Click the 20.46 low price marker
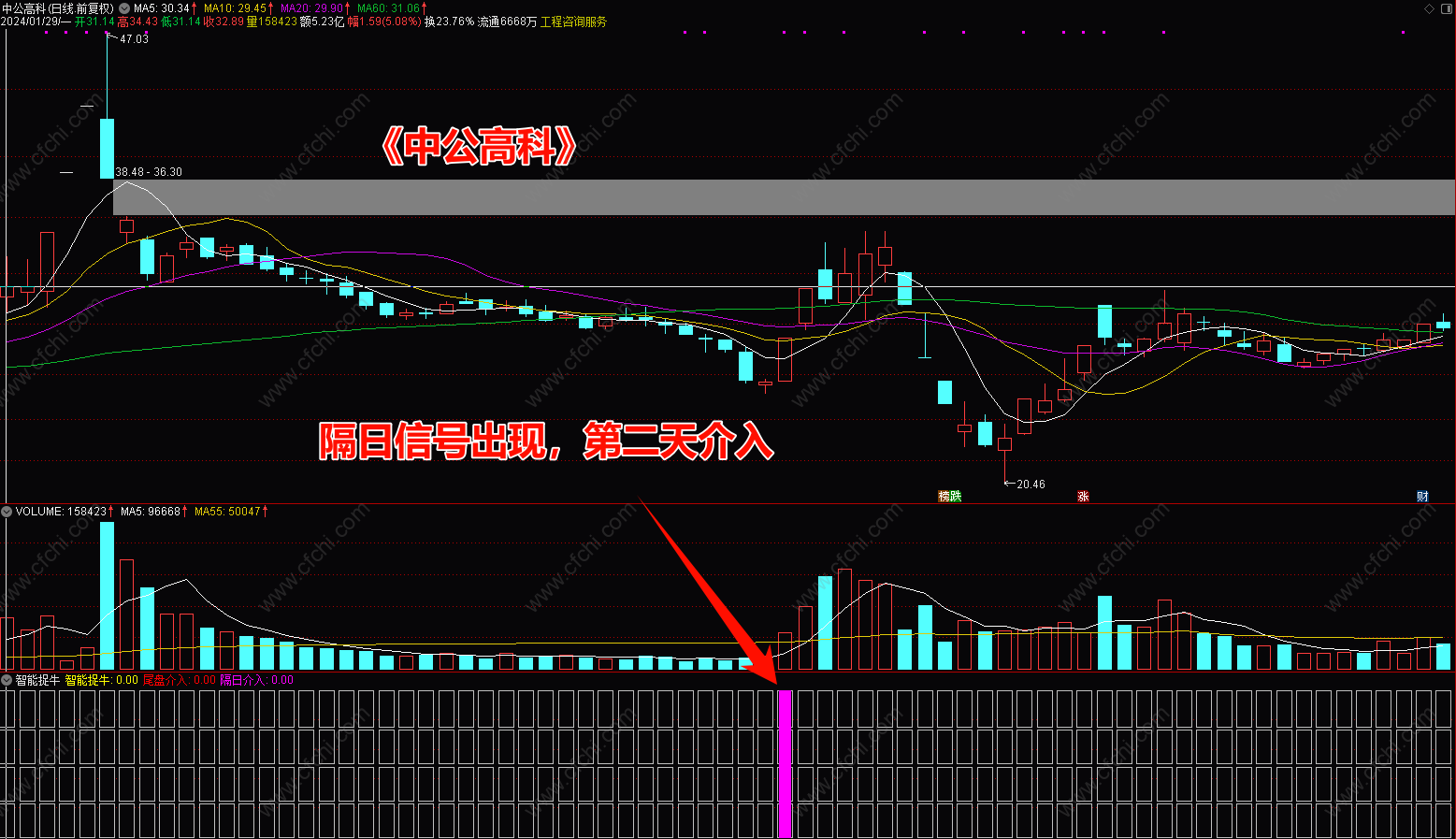This screenshot has width=1456, height=839. point(1031,485)
